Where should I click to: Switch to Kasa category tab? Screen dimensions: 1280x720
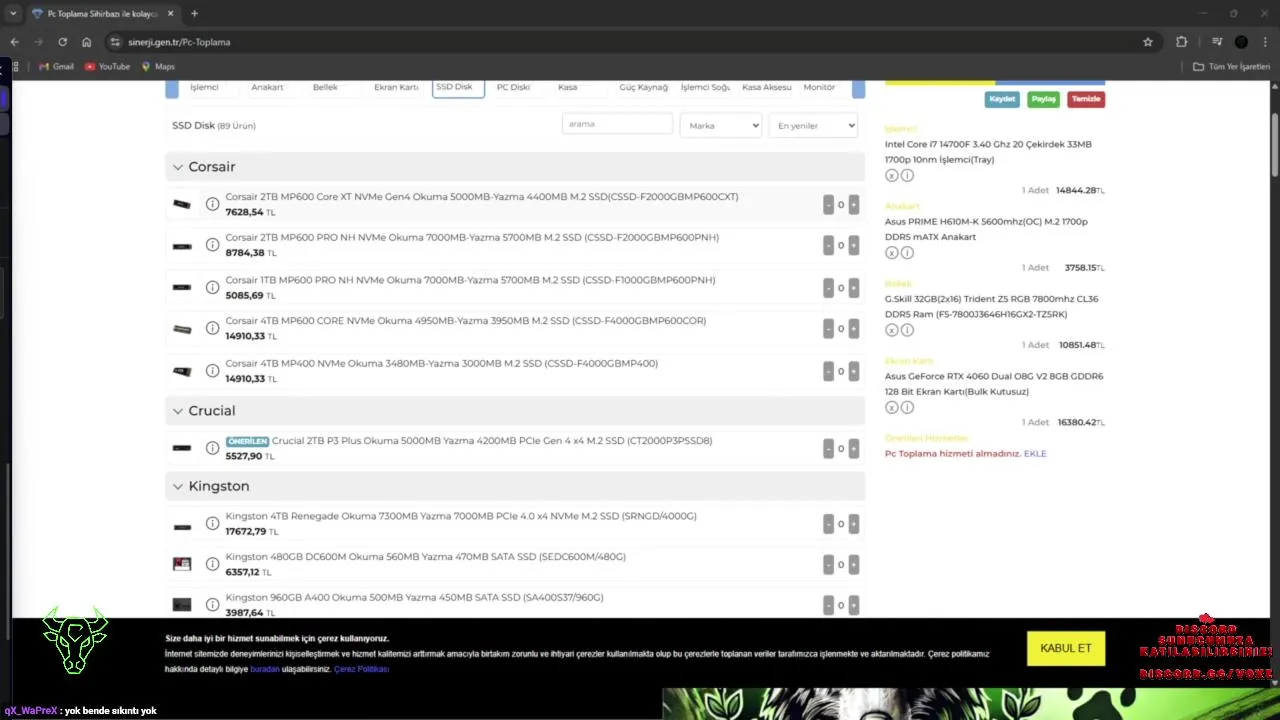pos(567,87)
